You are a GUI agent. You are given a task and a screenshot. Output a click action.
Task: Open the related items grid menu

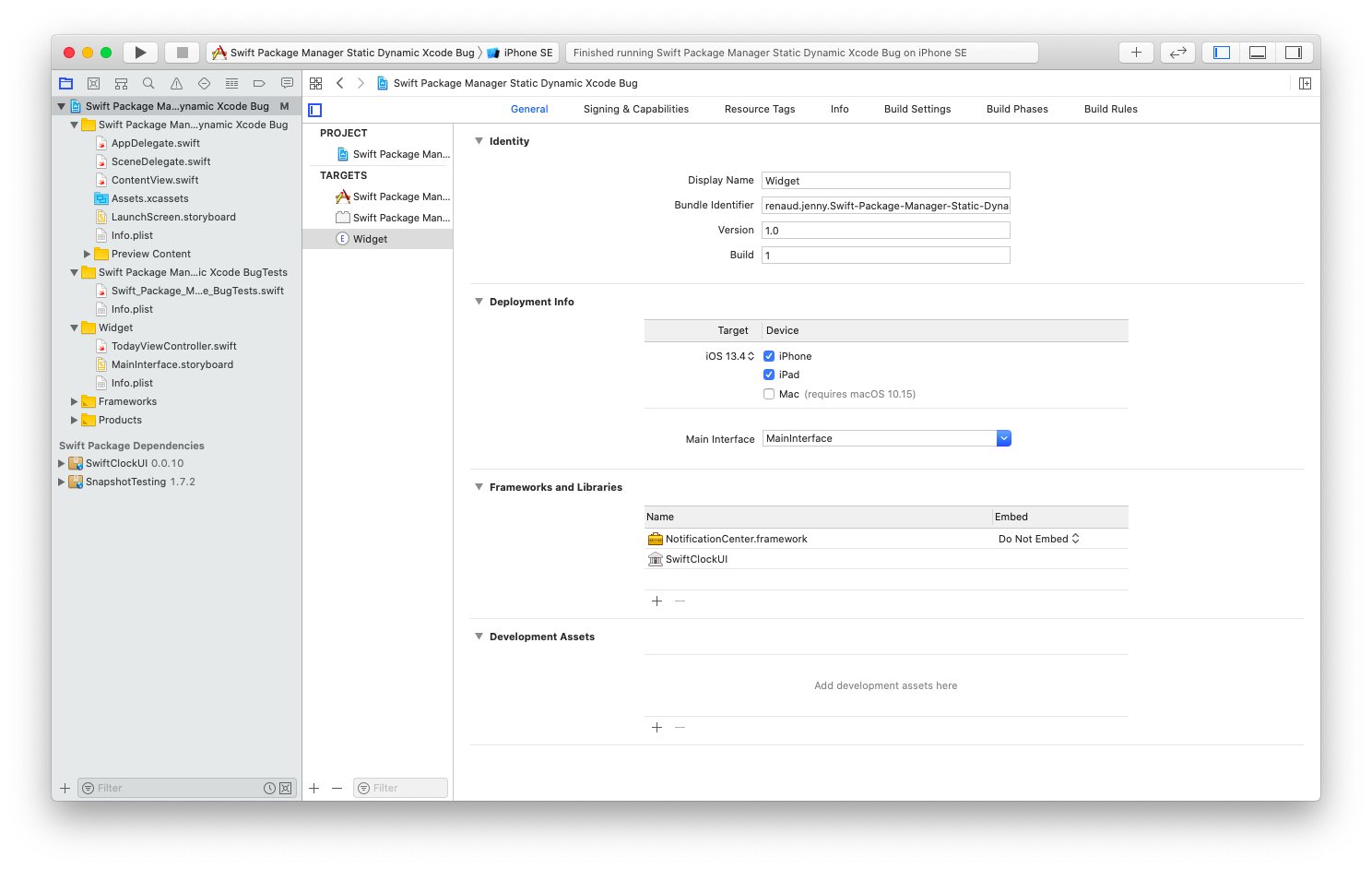(x=315, y=83)
